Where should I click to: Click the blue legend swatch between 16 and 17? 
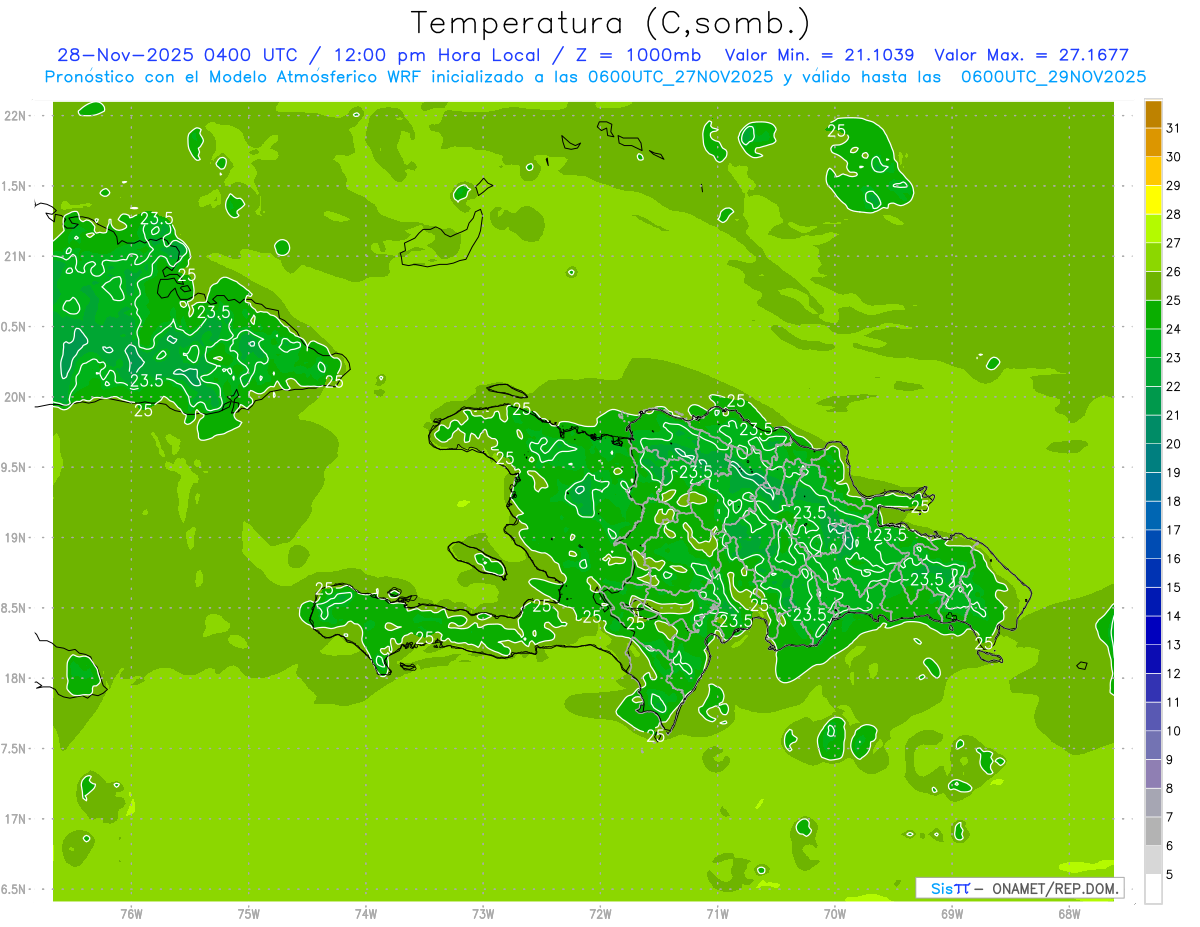pyautogui.click(x=1153, y=545)
